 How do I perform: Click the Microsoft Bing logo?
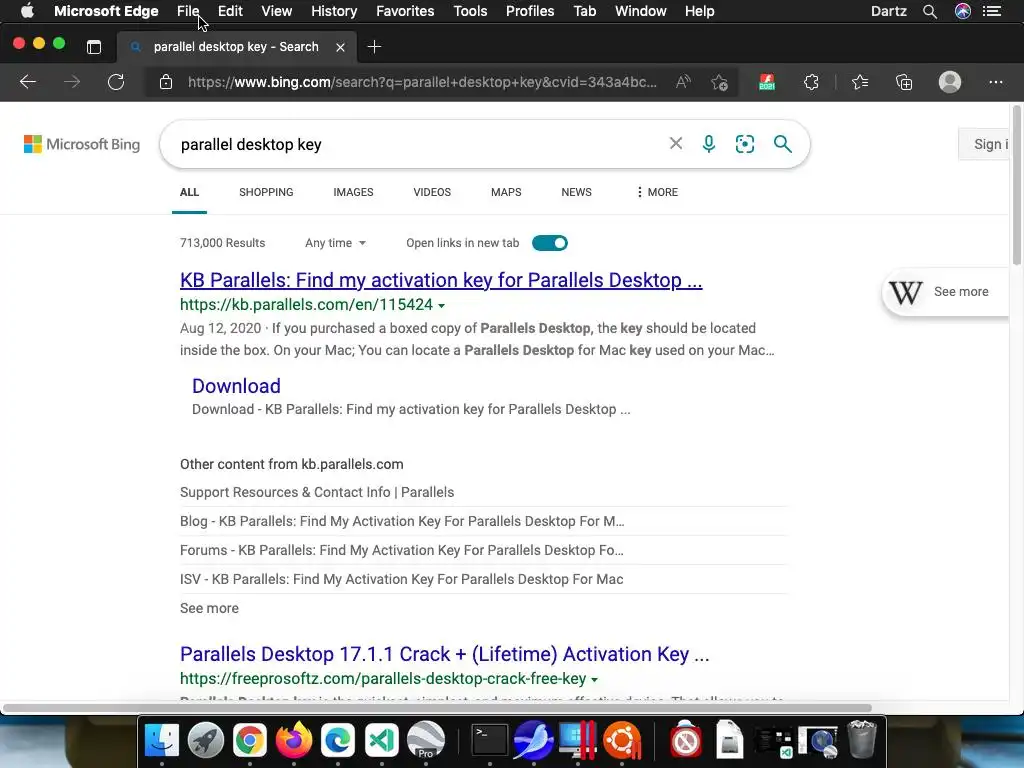coord(82,144)
